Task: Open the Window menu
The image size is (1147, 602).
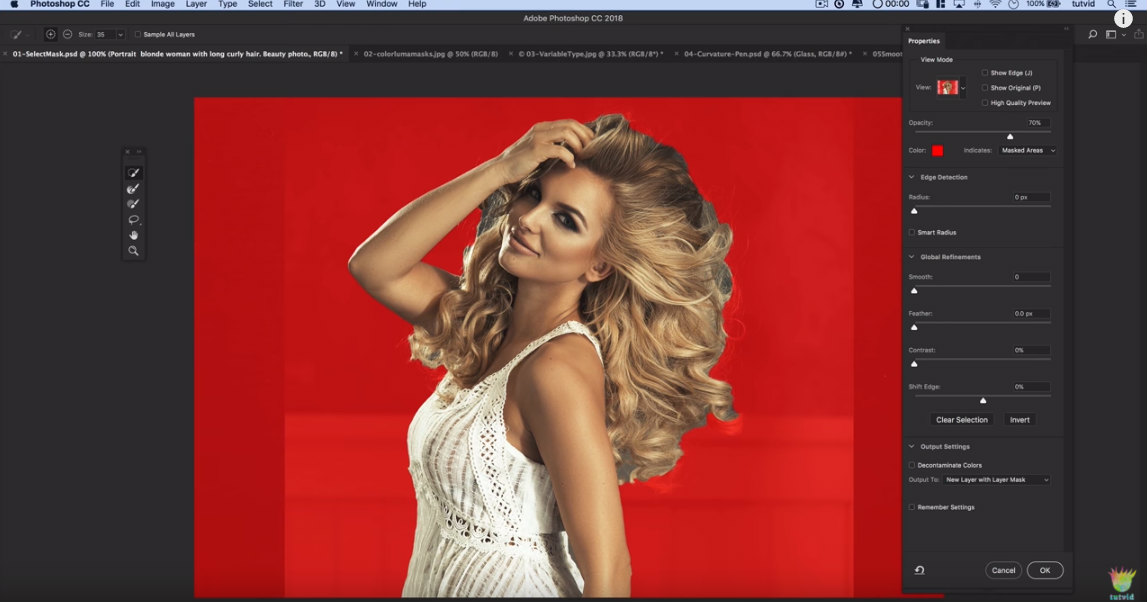Action: coord(381,4)
